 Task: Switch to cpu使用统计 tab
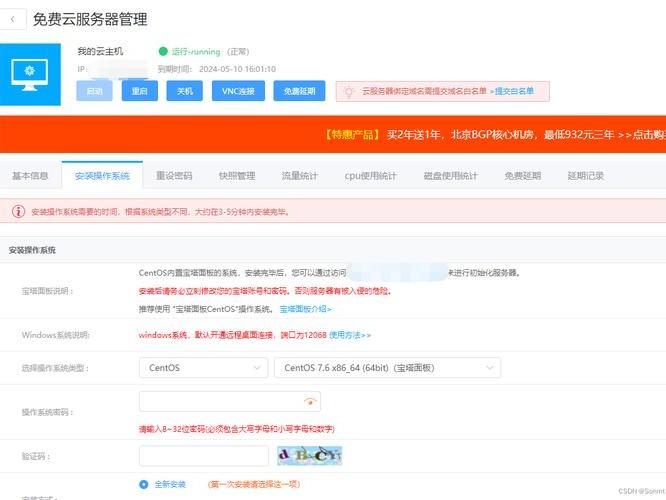[x=370, y=175]
